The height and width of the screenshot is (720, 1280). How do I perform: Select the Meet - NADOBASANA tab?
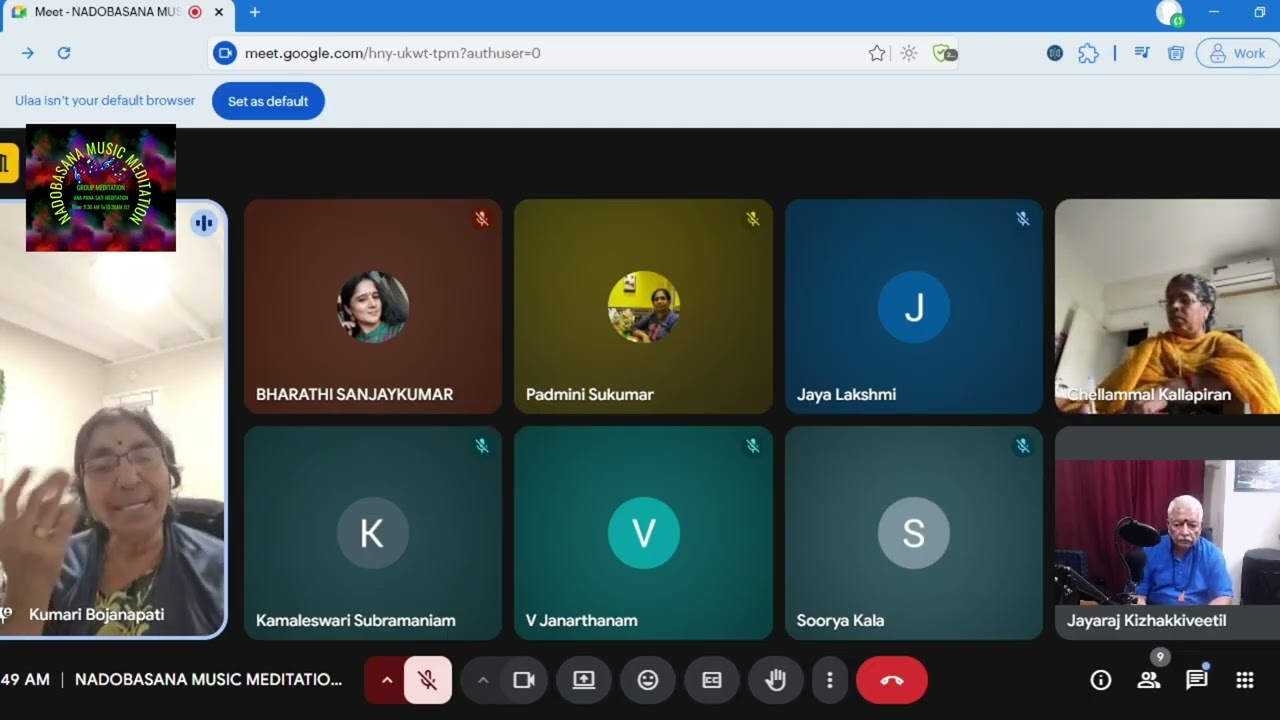click(118, 12)
